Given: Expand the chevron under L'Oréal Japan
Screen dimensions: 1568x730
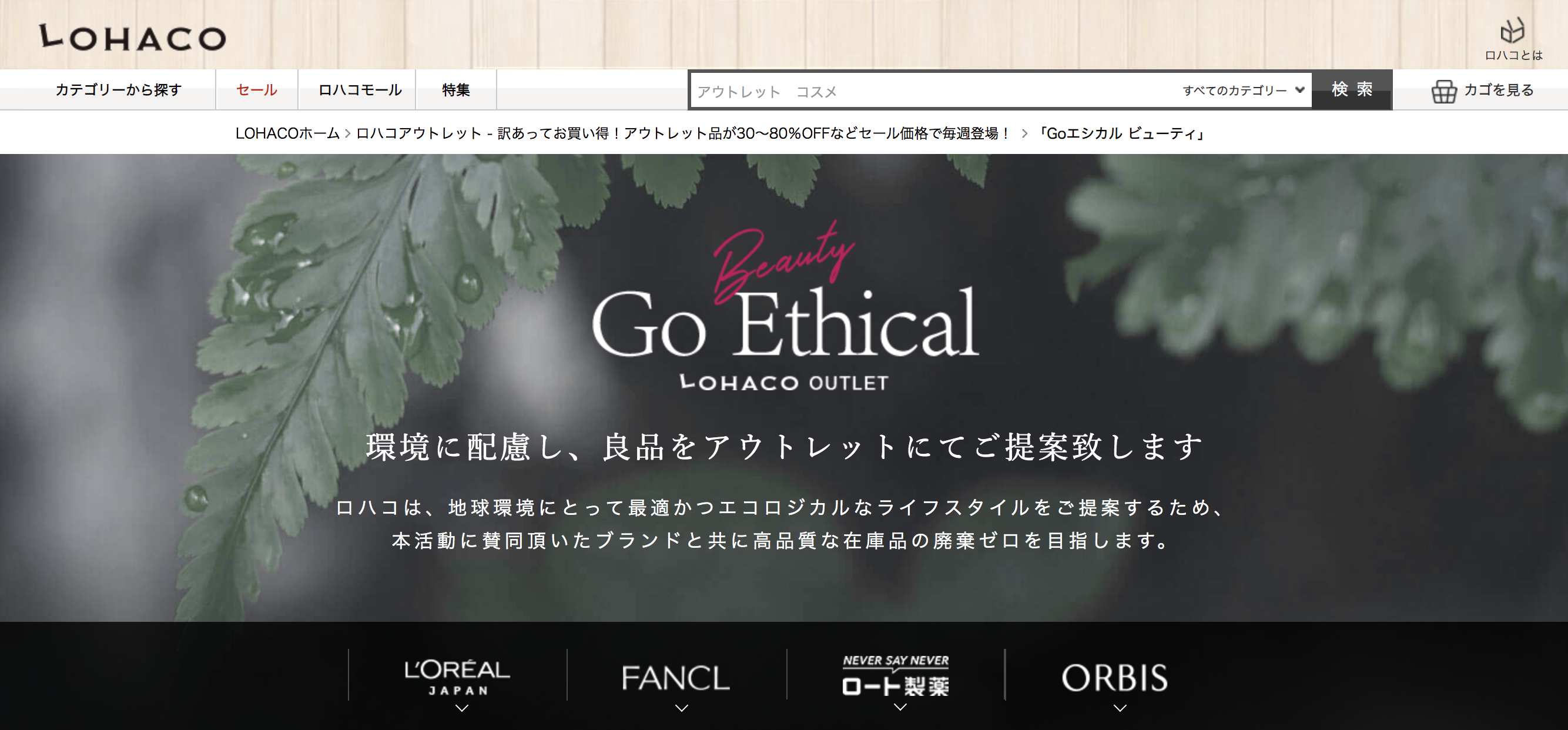Looking at the screenshot, I should 462,708.
